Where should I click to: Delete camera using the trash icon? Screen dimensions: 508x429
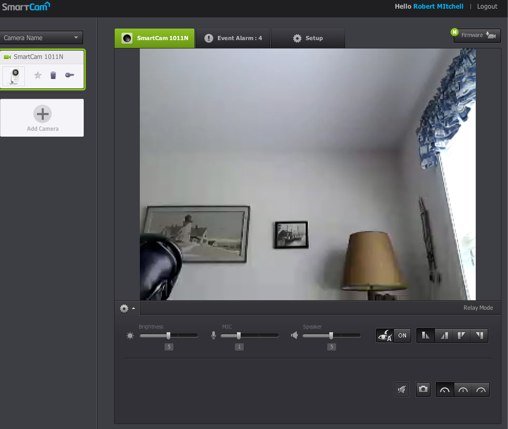tap(53, 75)
